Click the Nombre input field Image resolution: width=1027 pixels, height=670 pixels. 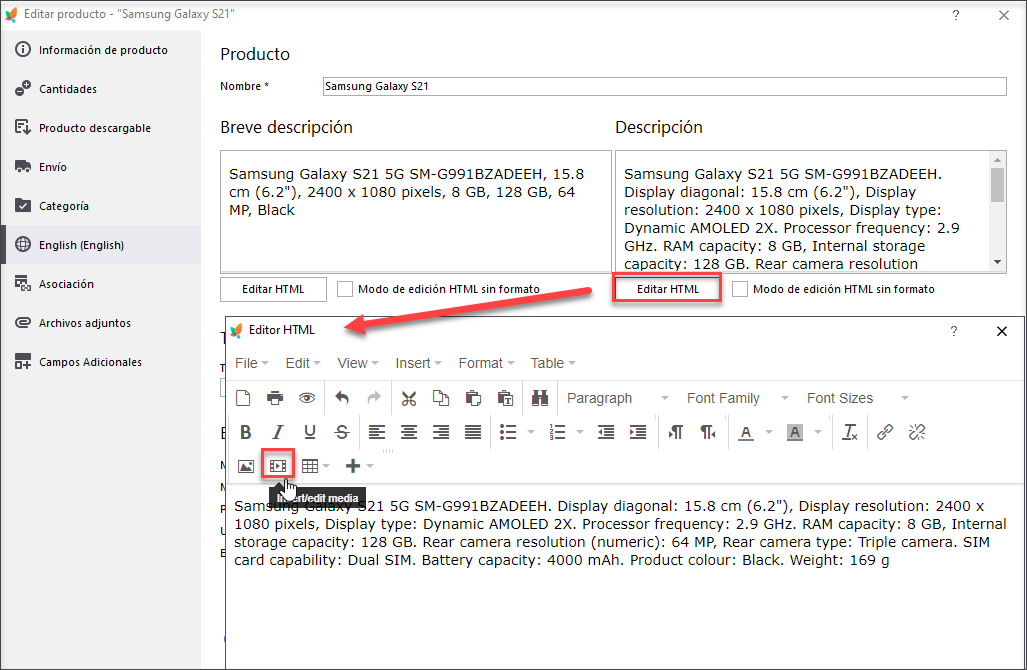pyautogui.click(x=664, y=86)
